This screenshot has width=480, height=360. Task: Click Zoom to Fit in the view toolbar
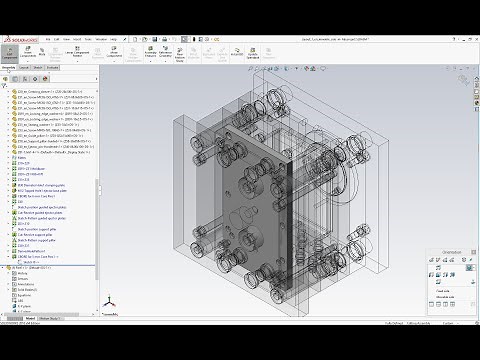coord(250,69)
